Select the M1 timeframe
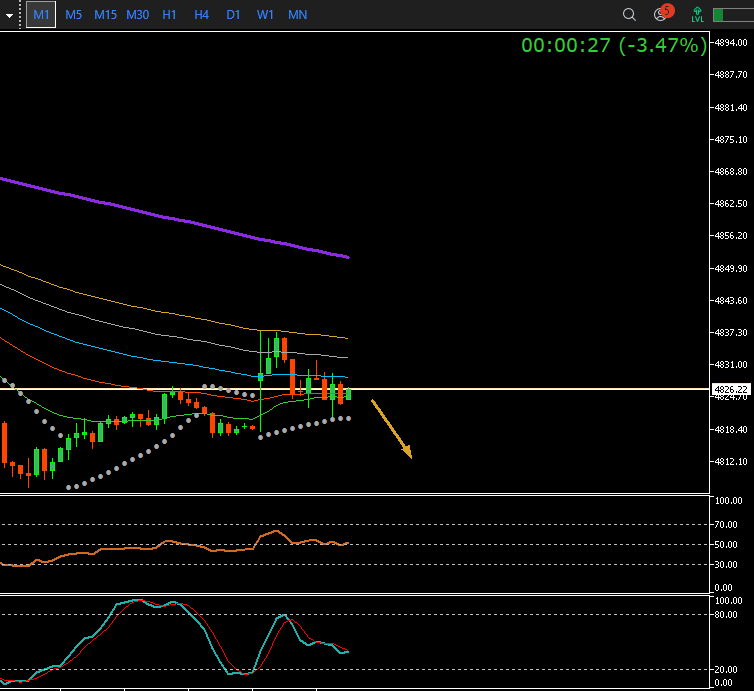This screenshot has height=691, width=754. point(41,15)
